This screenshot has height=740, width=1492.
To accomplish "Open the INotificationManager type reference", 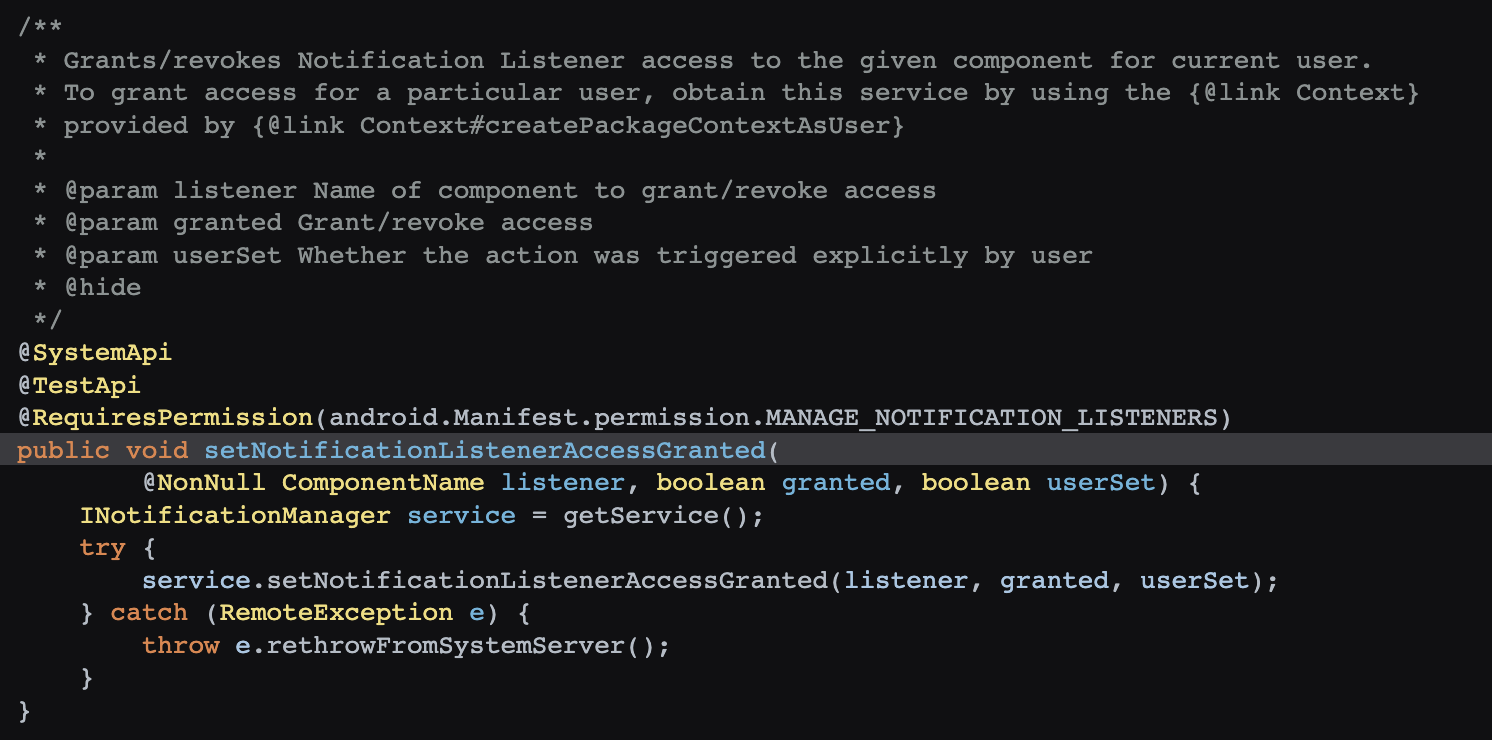I will pos(235,516).
